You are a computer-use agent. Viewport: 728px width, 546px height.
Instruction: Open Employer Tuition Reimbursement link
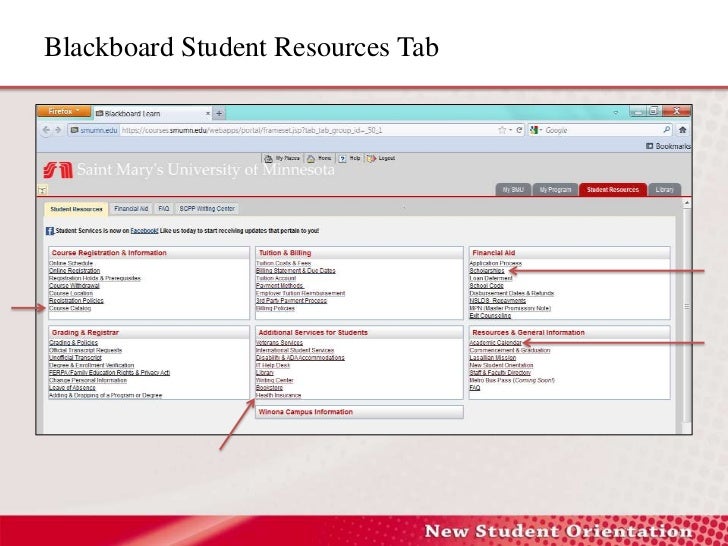pyautogui.click(x=301, y=293)
